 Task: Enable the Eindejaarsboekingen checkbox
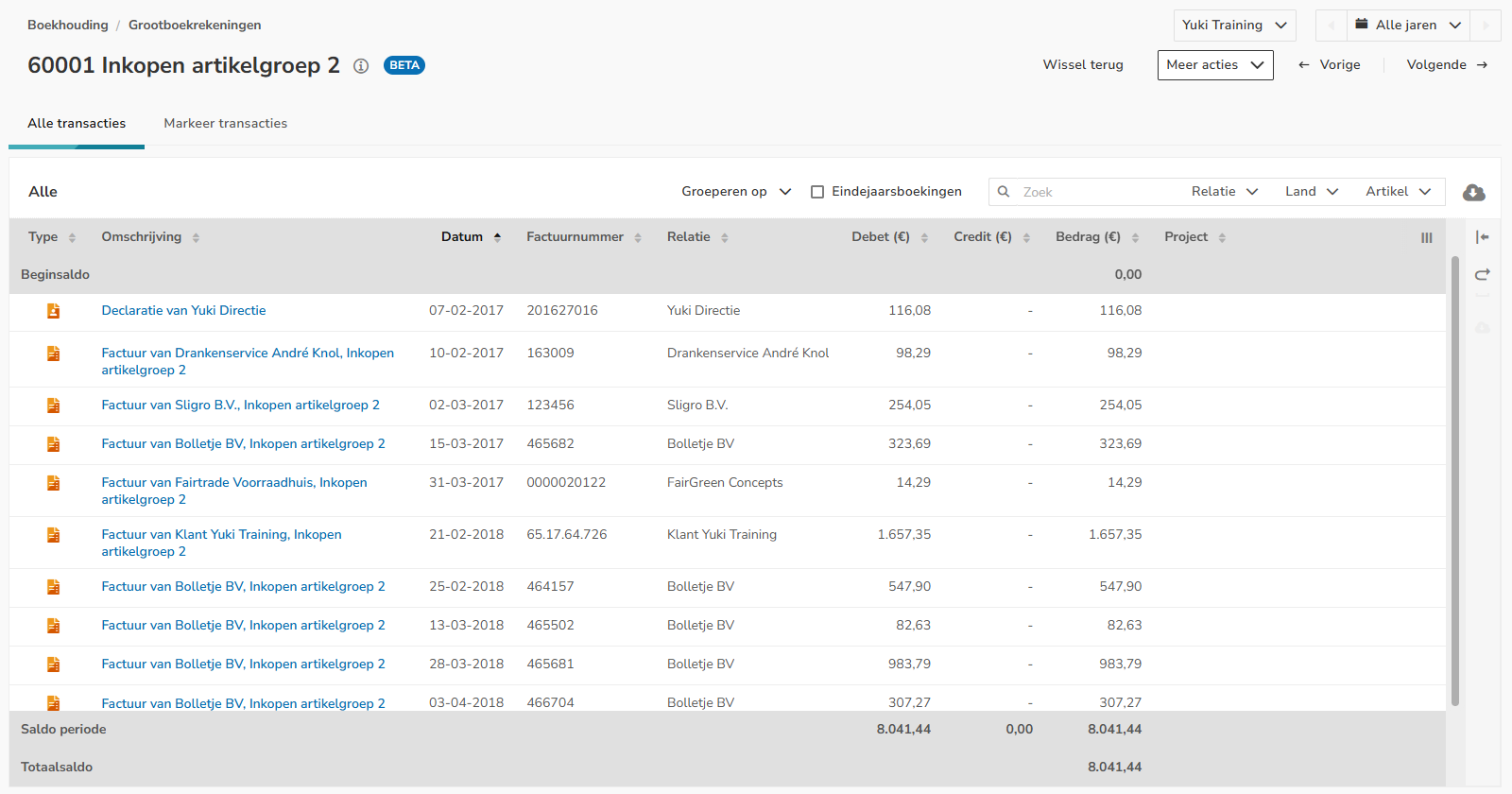click(817, 192)
